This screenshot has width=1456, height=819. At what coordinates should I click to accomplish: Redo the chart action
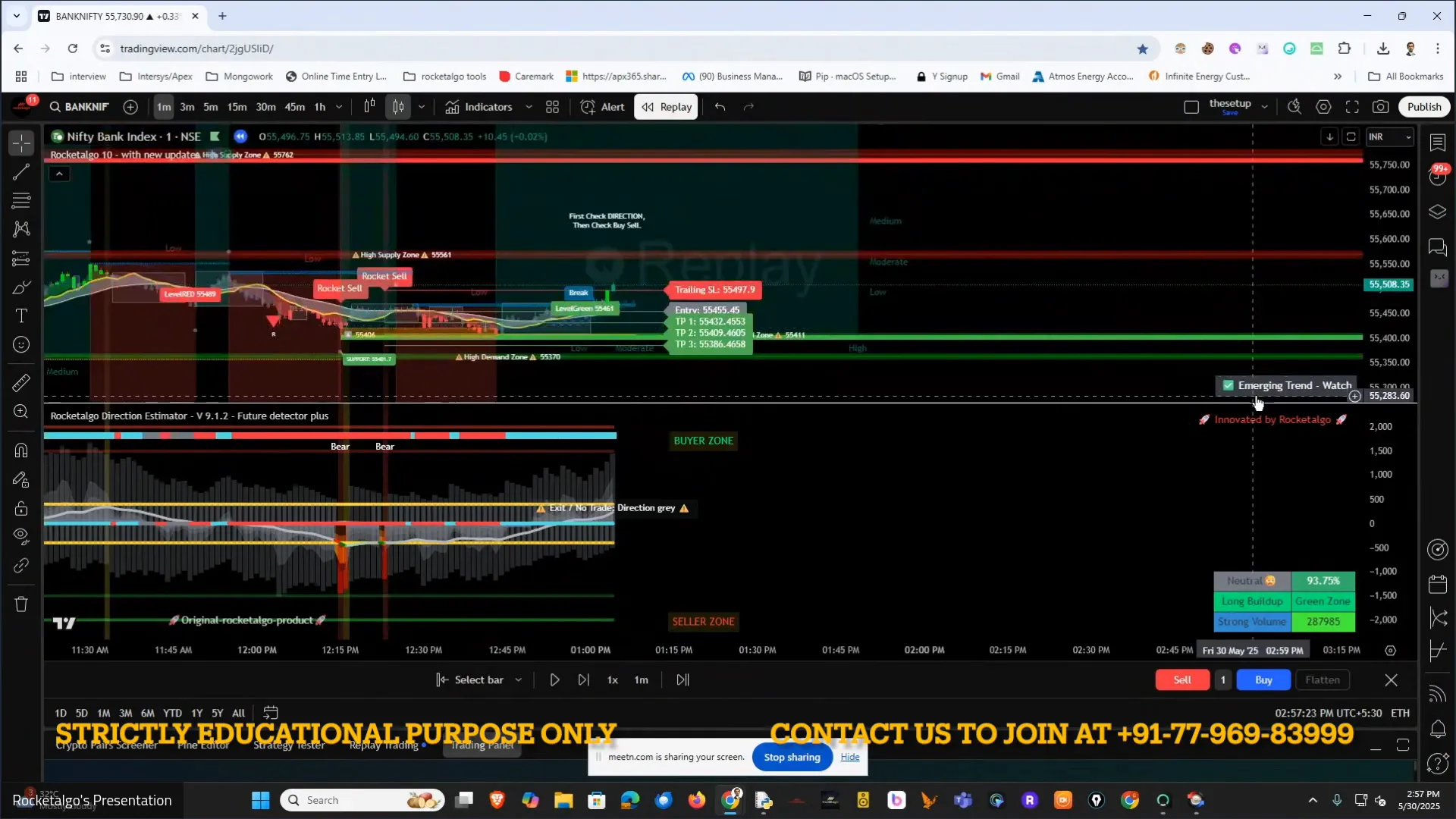(x=748, y=107)
